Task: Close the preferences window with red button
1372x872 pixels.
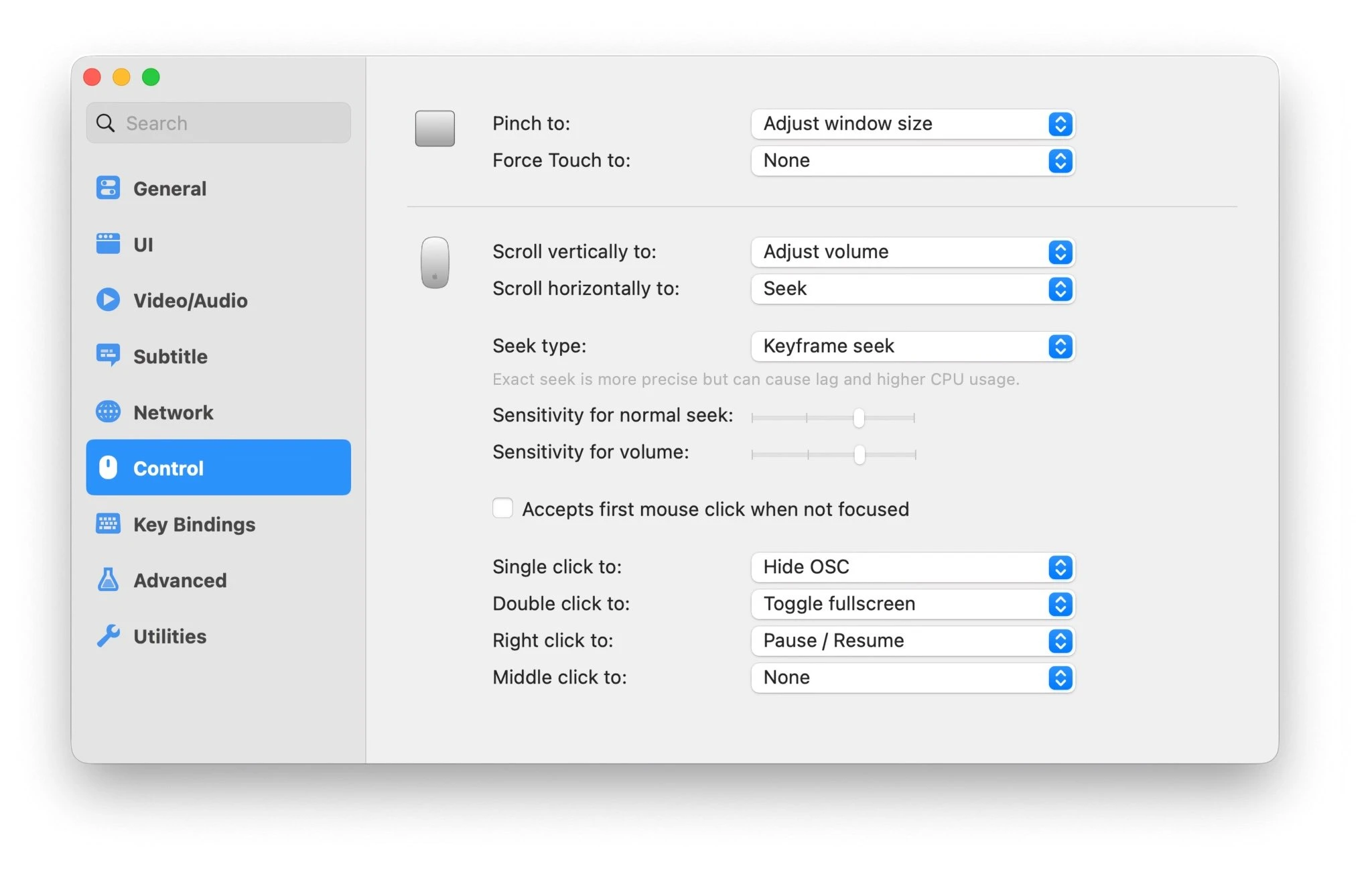Action: pyautogui.click(x=92, y=77)
